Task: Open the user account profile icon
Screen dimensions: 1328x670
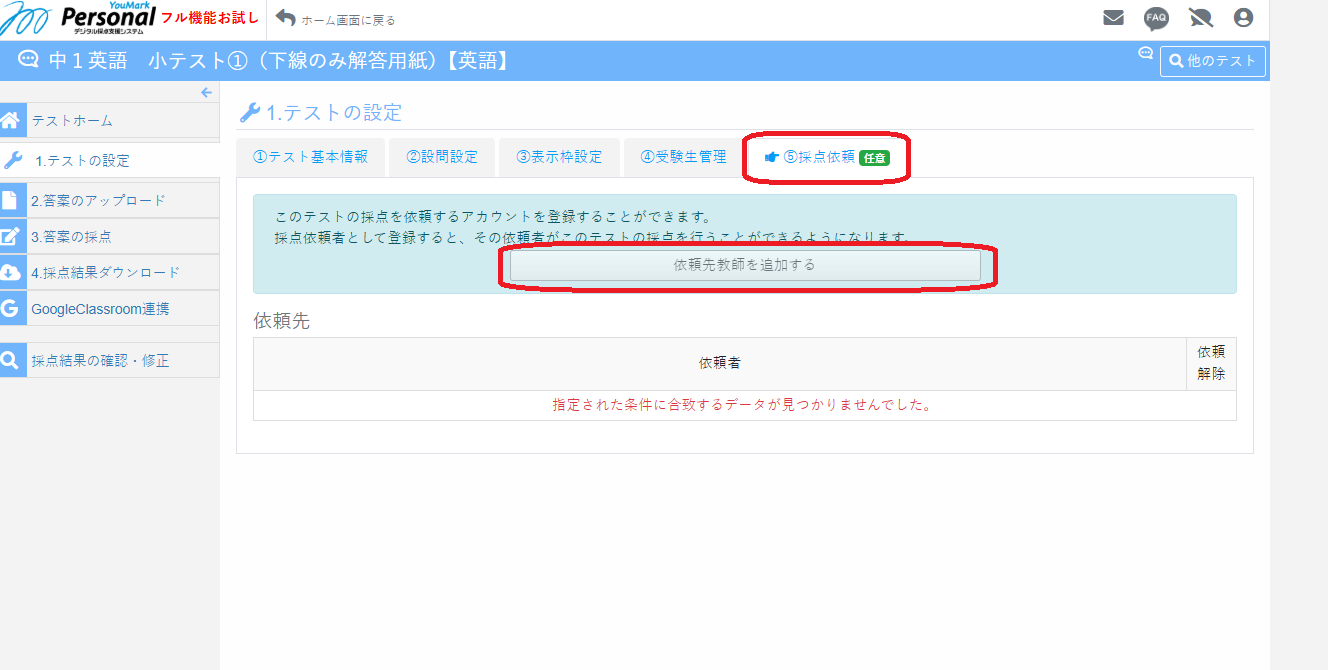Action: point(1243,18)
